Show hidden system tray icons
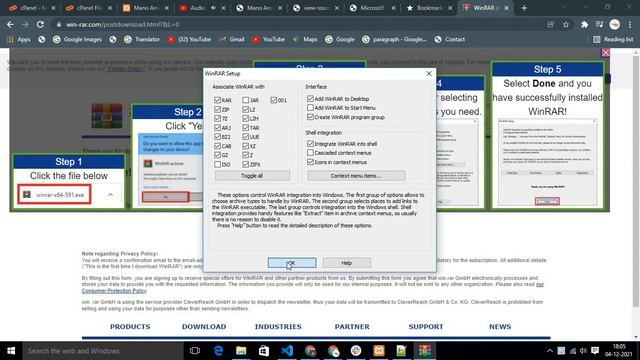640x360 pixels. tap(550, 351)
